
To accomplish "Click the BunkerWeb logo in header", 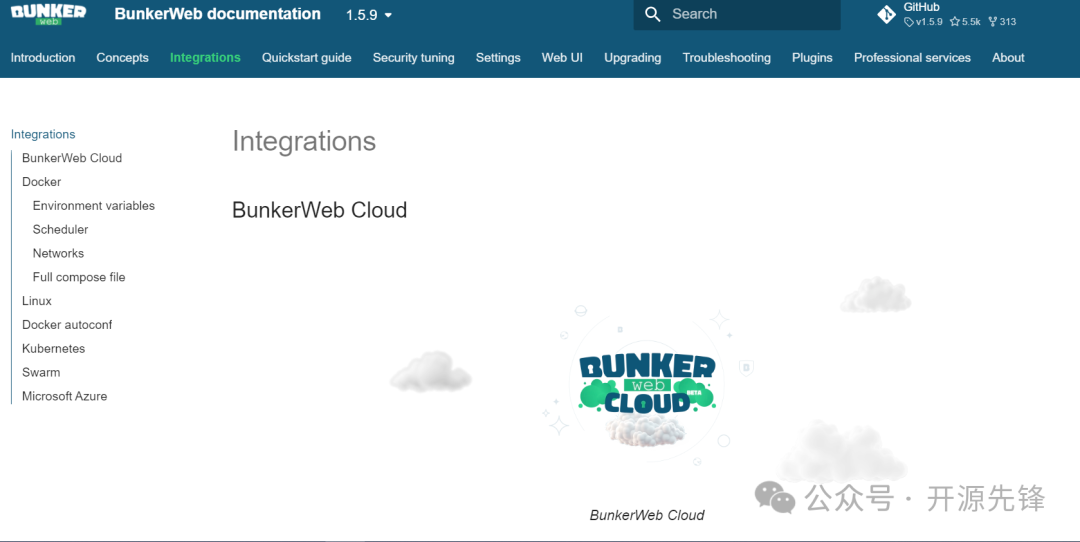I will [48, 14].
